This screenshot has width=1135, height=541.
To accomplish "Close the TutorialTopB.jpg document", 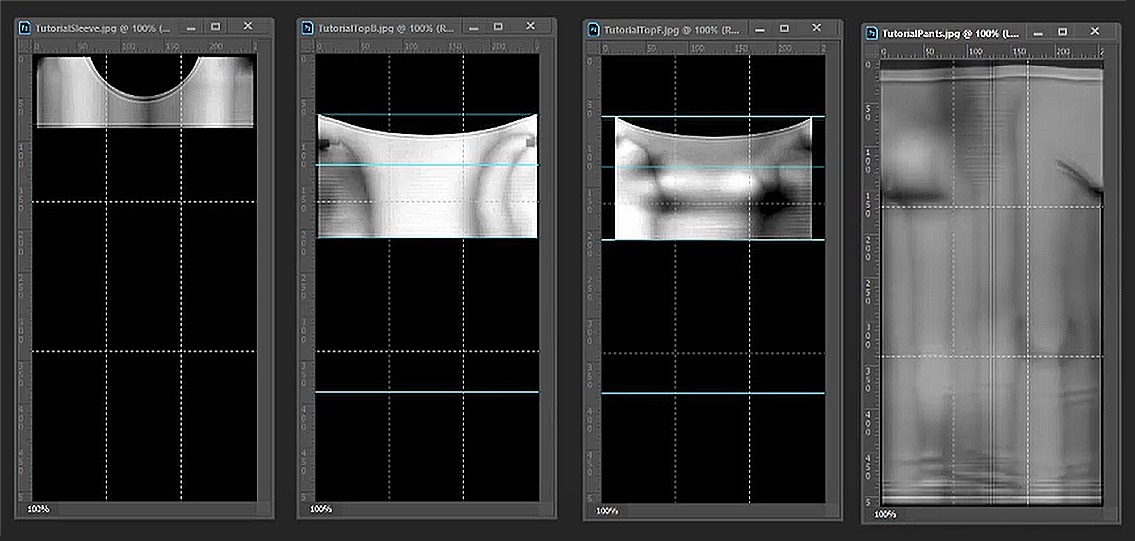I will pyautogui.click(x=530, y=26).
